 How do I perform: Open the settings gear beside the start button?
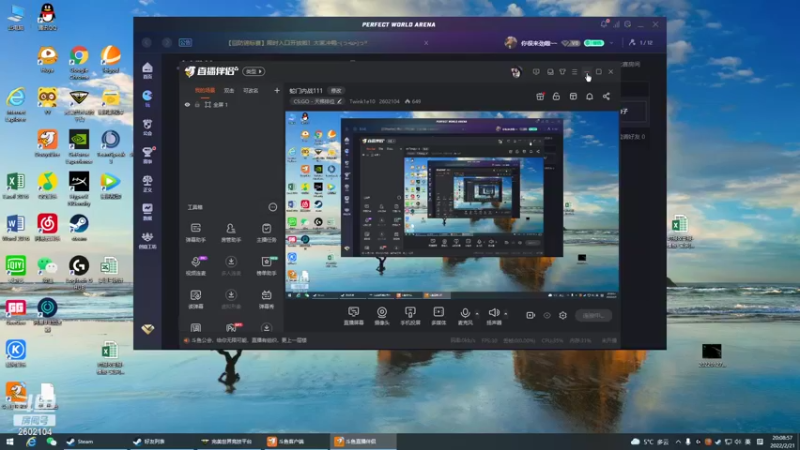[563, 315]
